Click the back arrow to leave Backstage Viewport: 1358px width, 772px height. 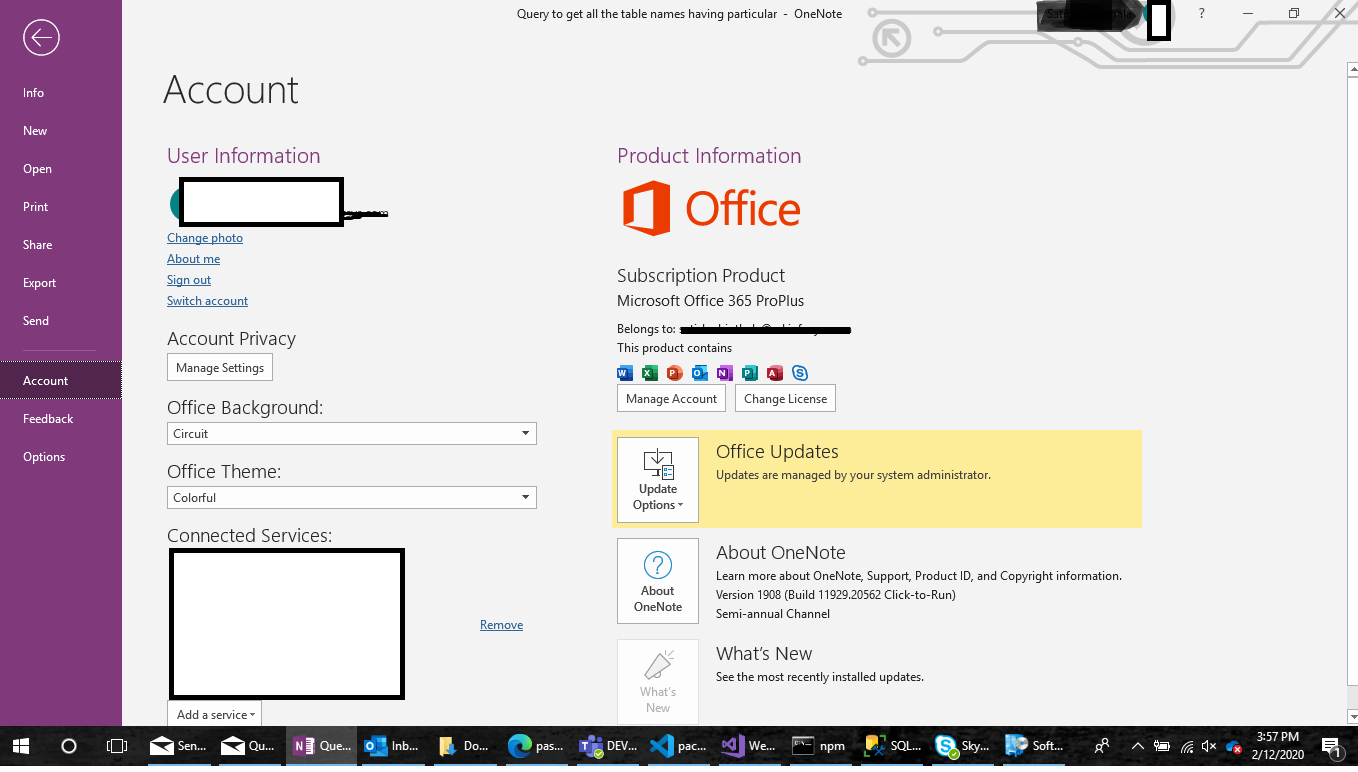pos(42,38)
